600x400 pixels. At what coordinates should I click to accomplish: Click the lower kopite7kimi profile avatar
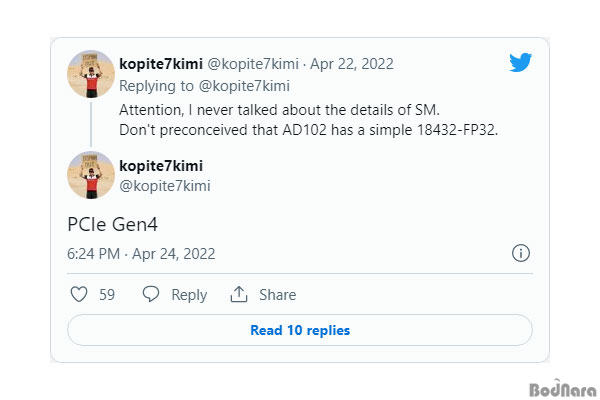pyautogui.click(x=91, y=175)
